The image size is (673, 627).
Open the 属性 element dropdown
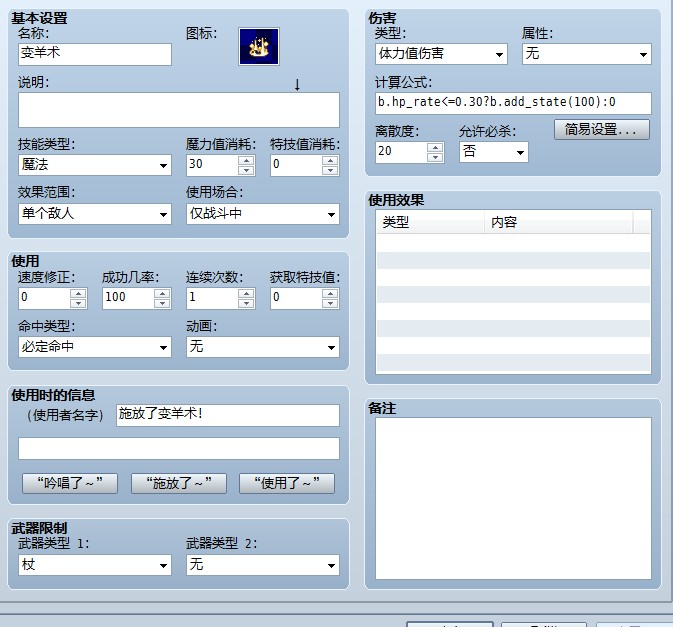tap(587, 54)
